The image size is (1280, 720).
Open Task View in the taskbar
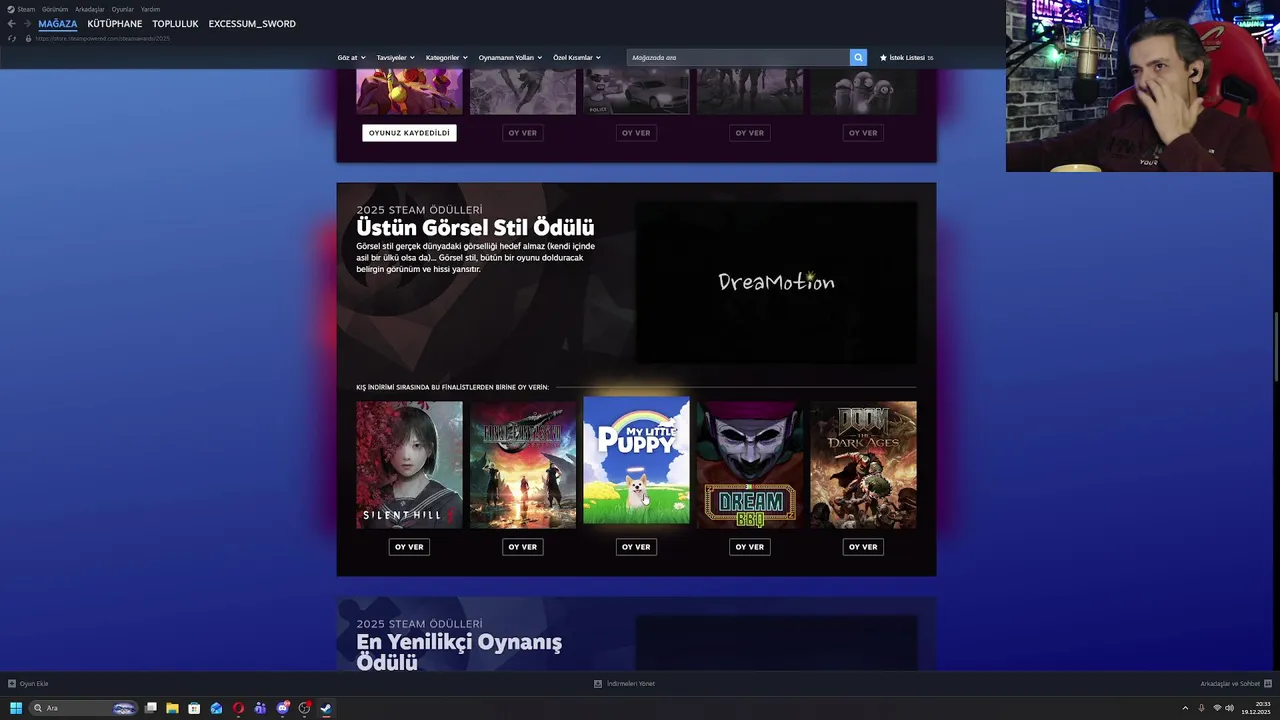pos(151,708)
